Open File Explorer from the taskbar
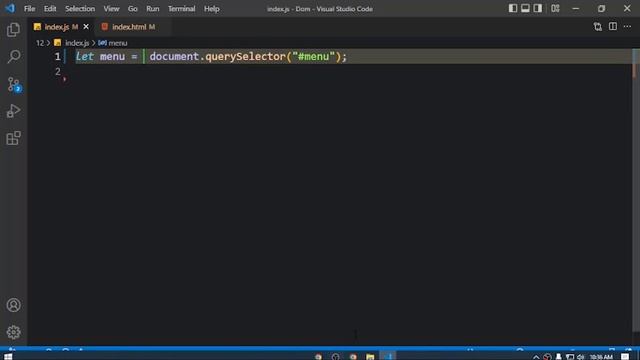Viewport: 640px width, 360px height. [370, 356]
